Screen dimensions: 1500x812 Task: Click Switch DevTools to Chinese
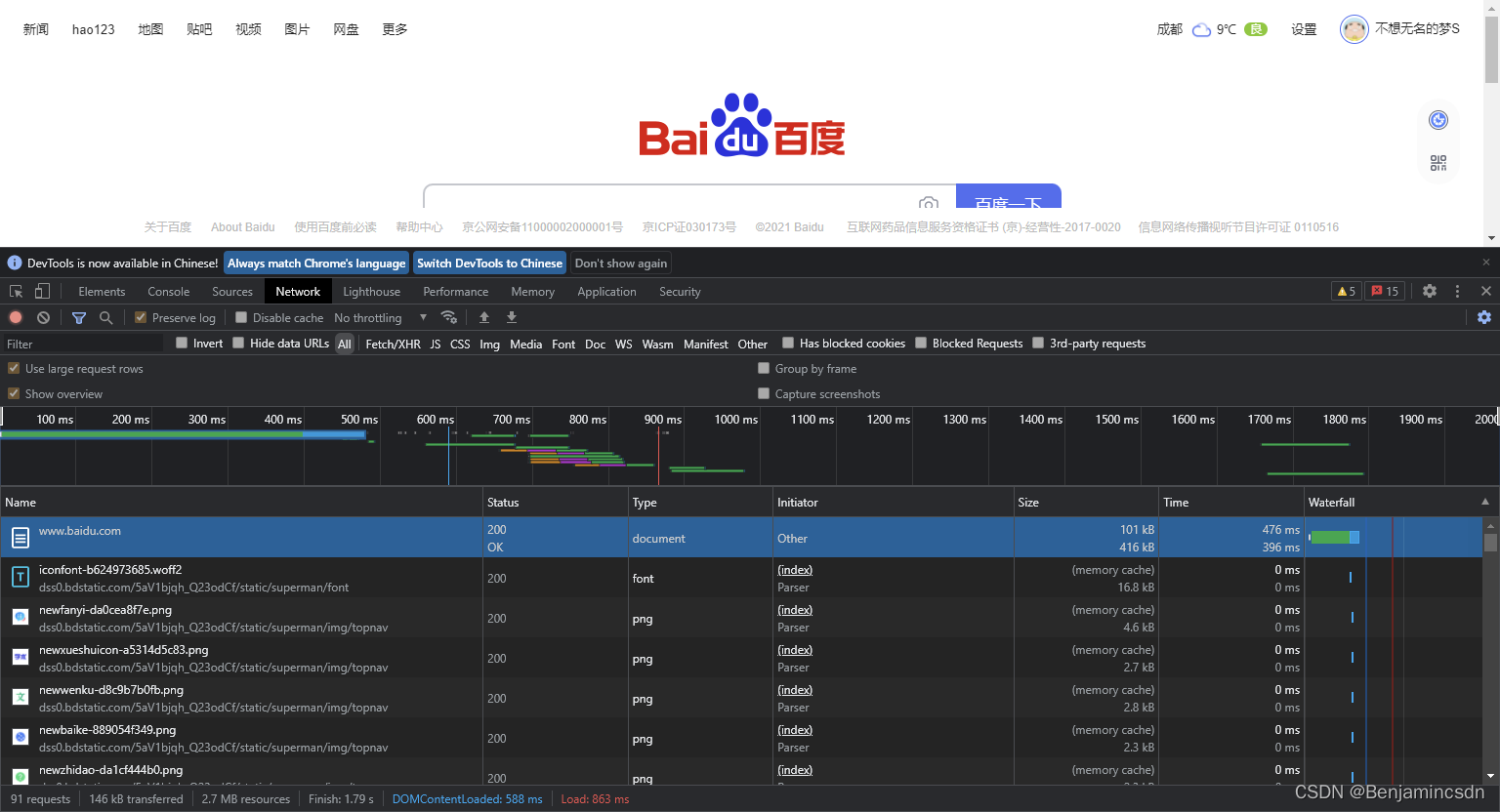(x=489, y=263)
